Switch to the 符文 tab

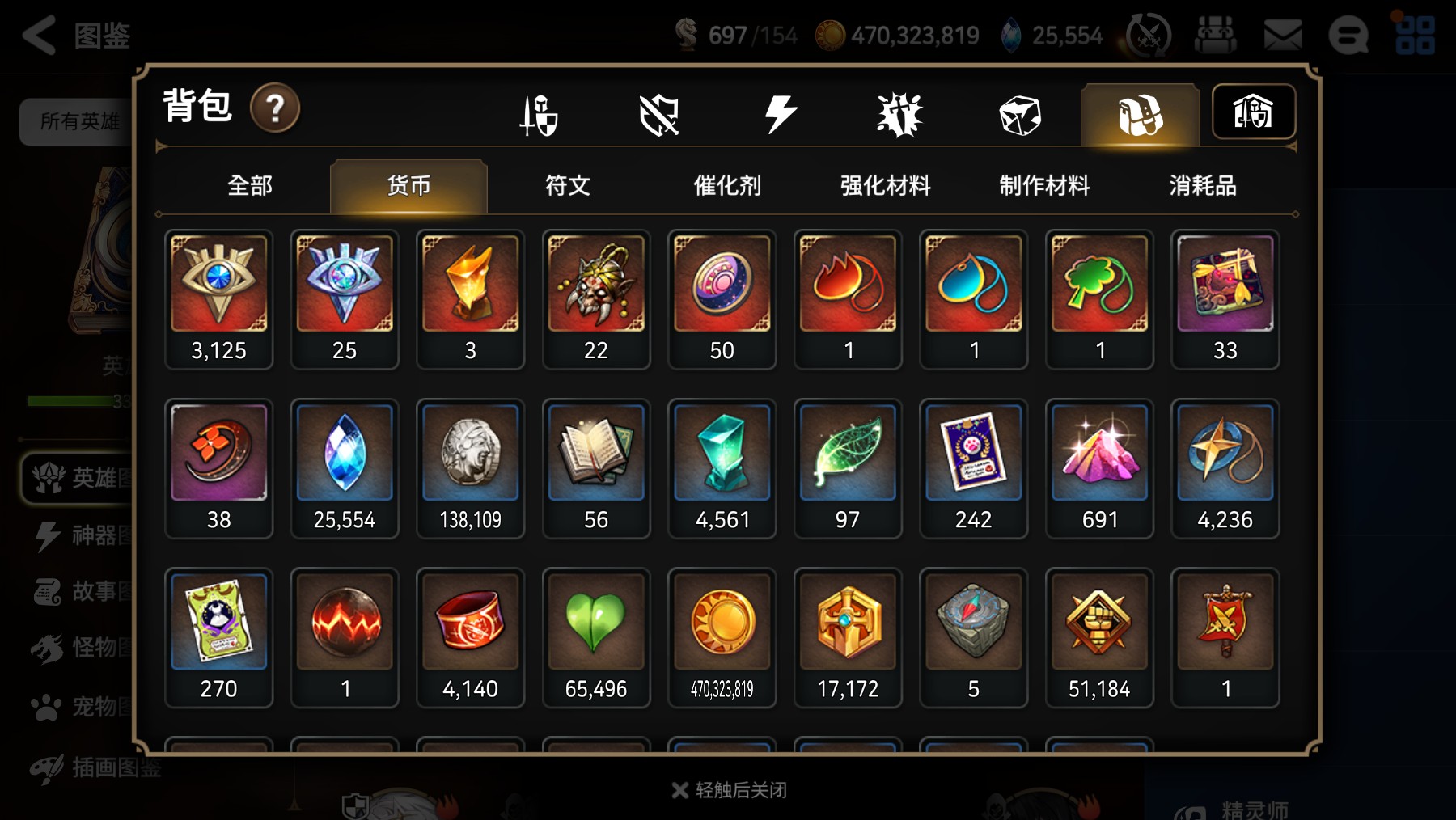tap(567, 186)
